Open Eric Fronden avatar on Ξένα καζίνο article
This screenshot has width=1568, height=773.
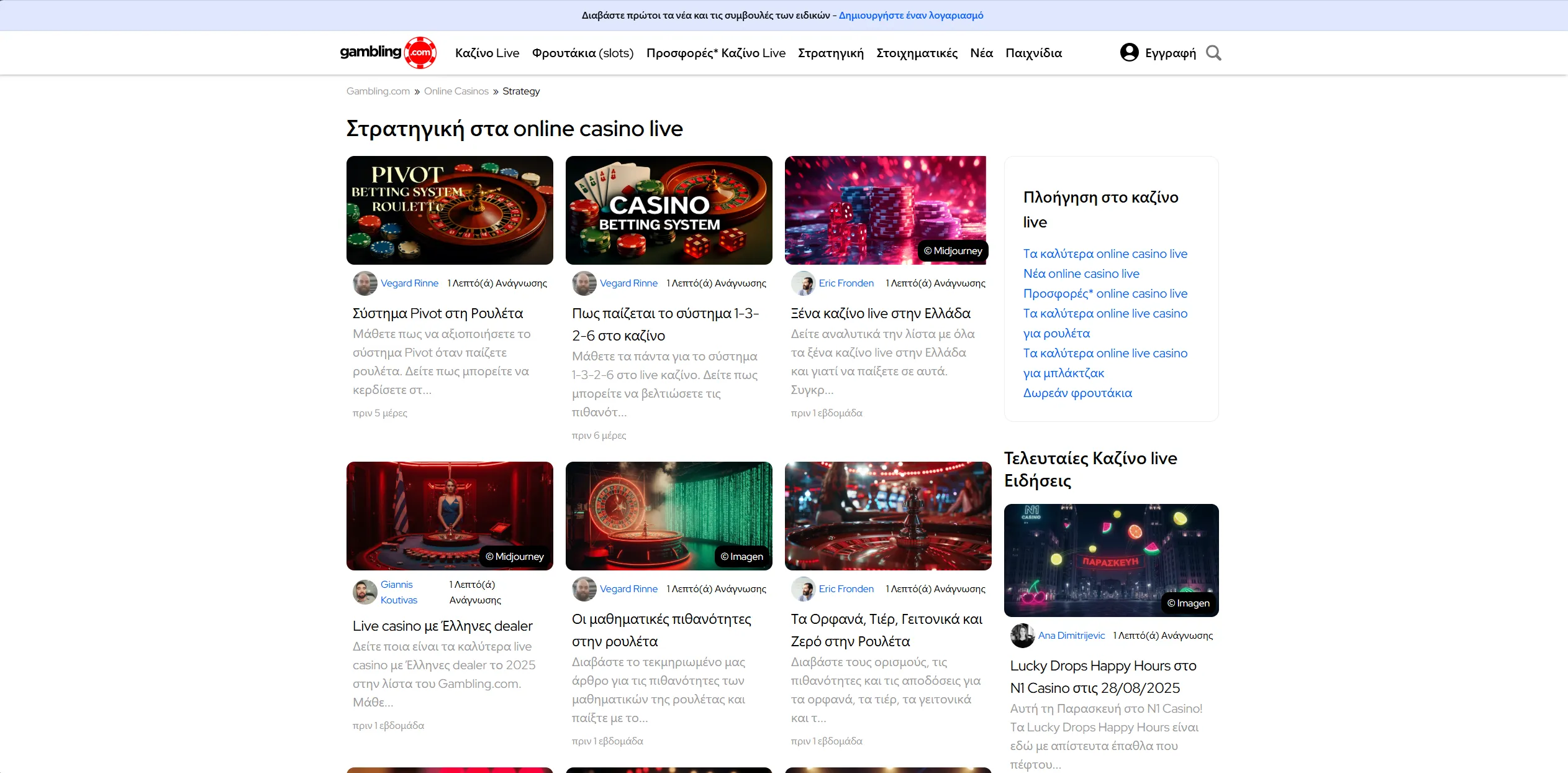click(804, 283)
